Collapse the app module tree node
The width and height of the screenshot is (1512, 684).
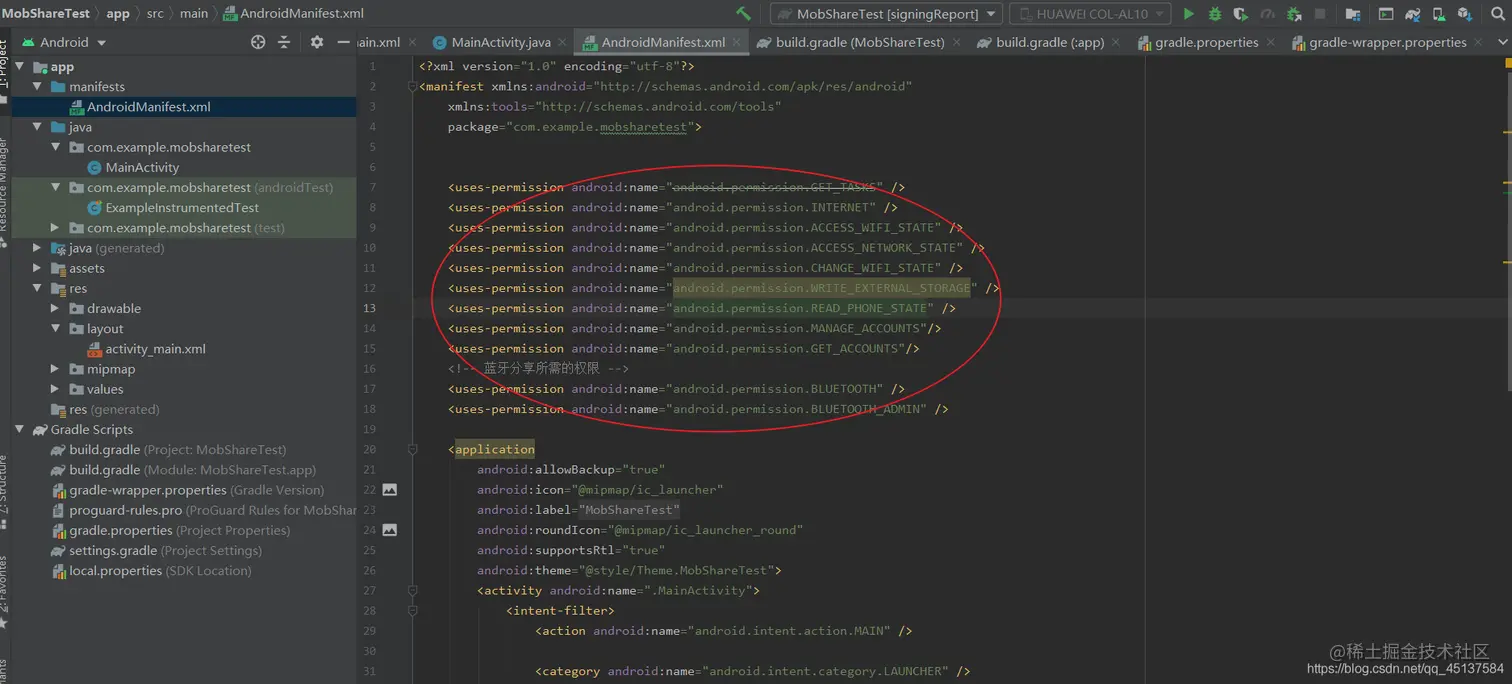21,67
